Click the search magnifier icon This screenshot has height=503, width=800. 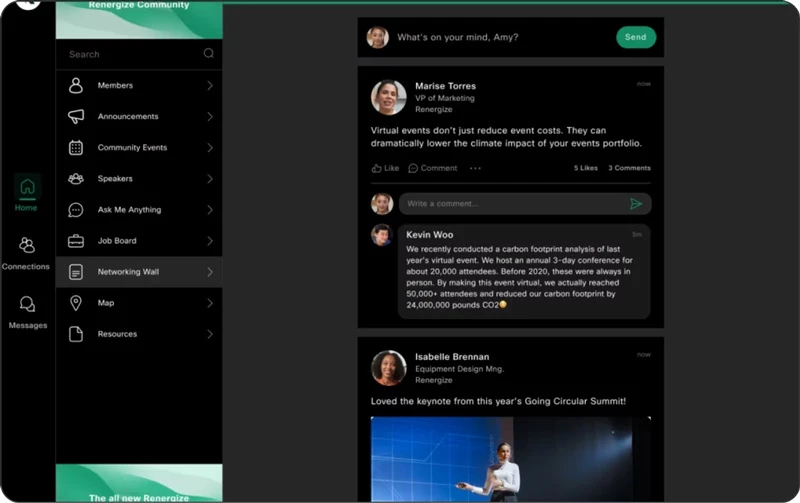pyautogui.click(x=209, y=54)
